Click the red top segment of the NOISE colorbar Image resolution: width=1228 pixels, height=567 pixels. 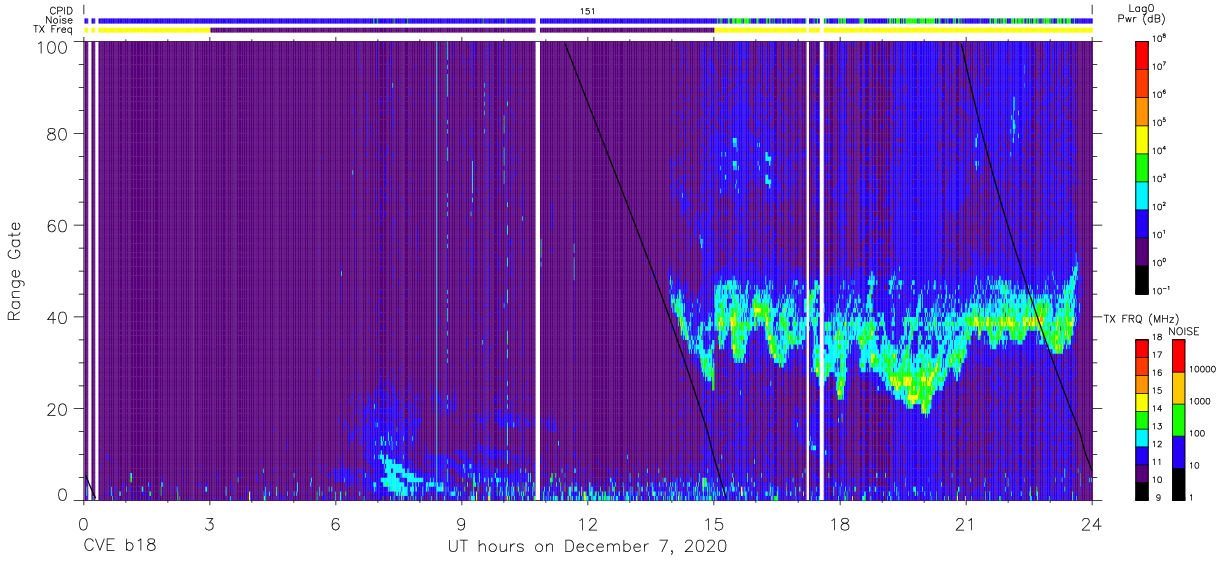[1178, 357]
